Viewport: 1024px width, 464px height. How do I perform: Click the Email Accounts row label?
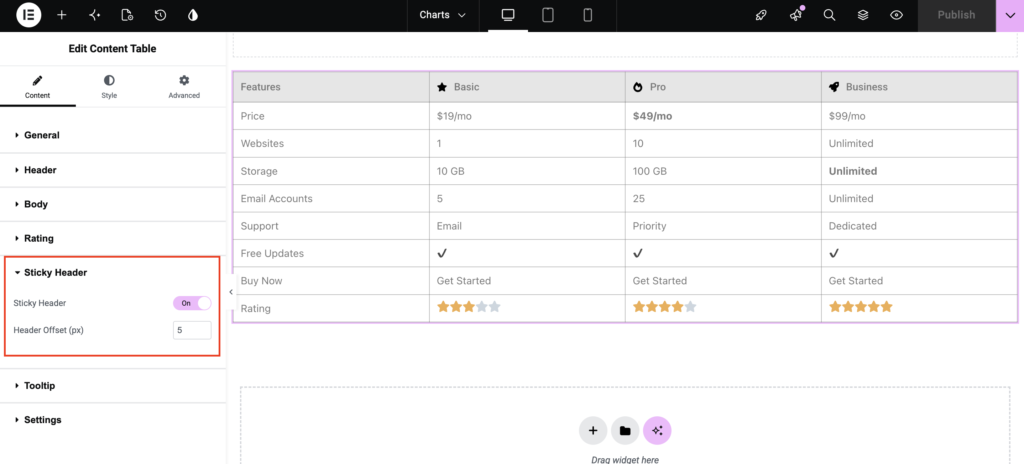[x=276, y=199]
